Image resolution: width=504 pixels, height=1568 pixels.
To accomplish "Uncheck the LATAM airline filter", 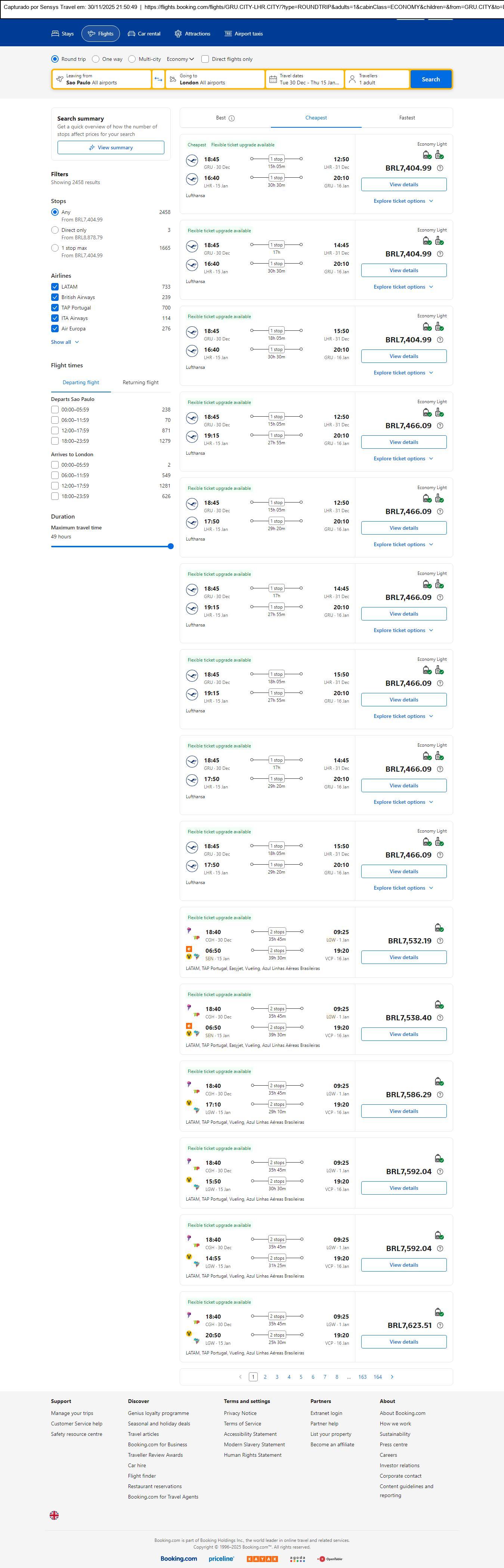I will tap(55, 287).
